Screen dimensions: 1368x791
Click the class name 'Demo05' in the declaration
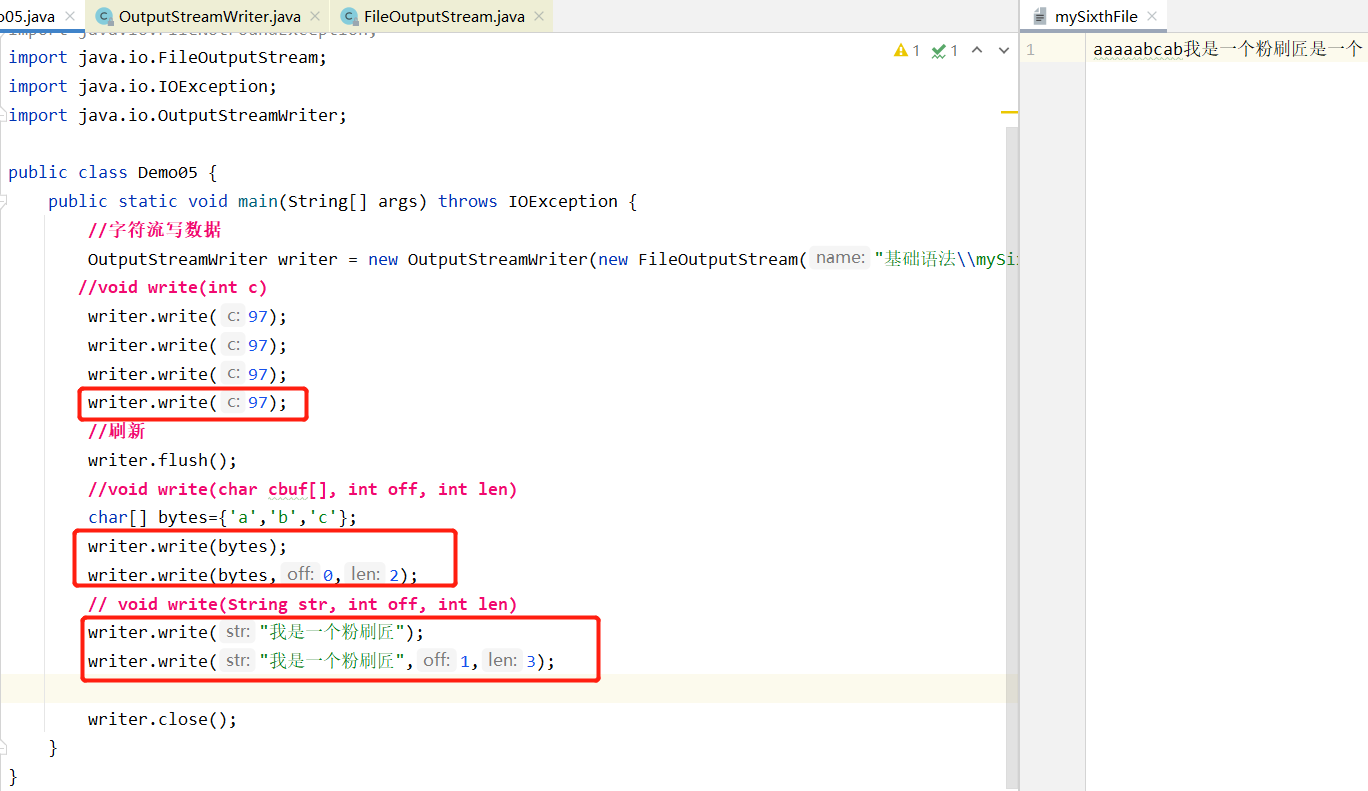point(168,172)
